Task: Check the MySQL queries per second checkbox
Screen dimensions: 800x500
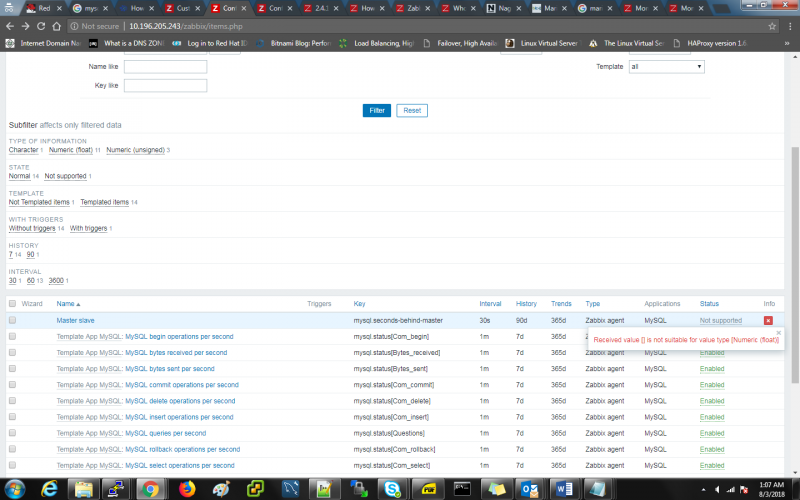Action: pyautogui.click(x=12, y=433)
